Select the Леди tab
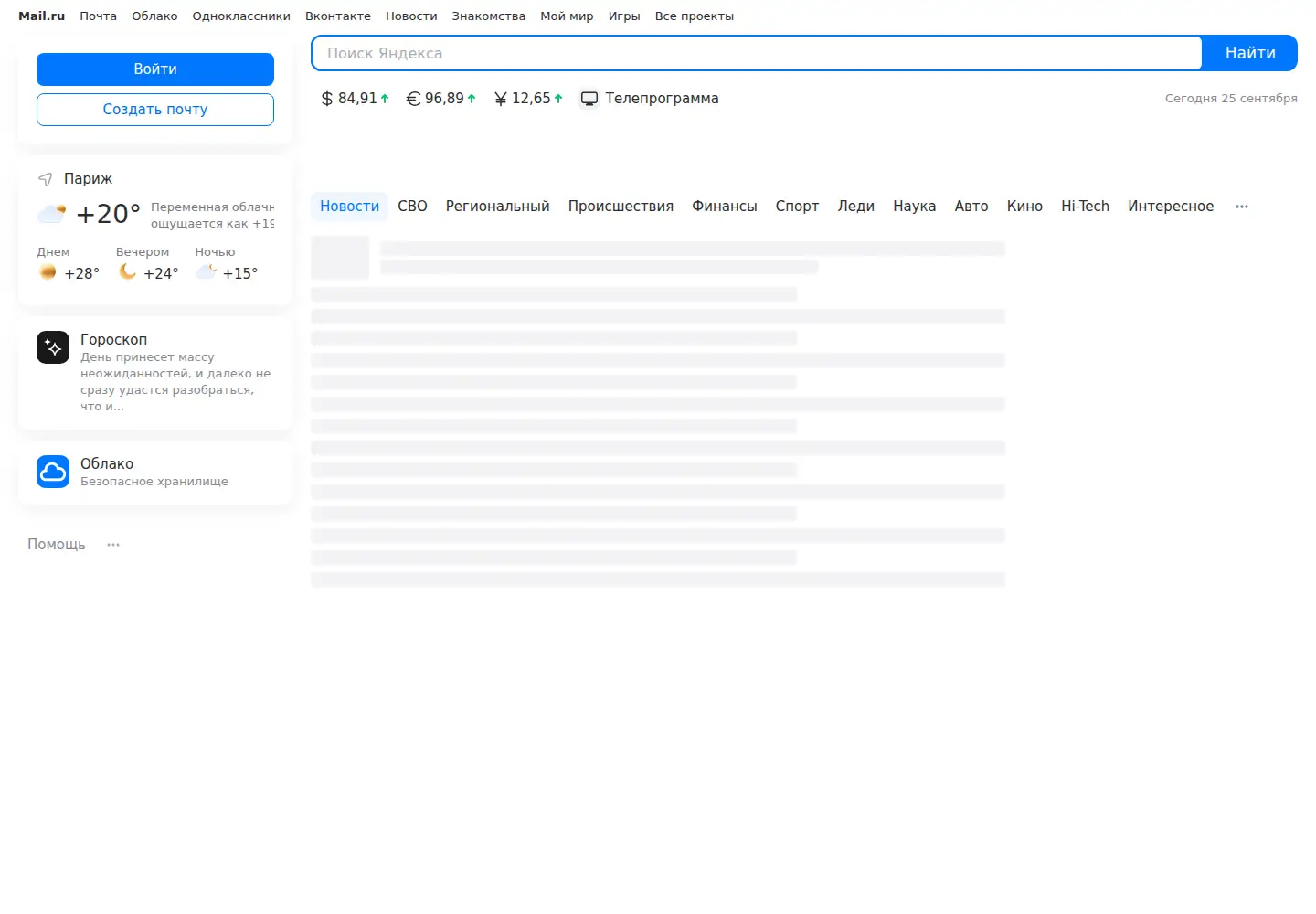Screen dimensions: 1316x914 856,207
